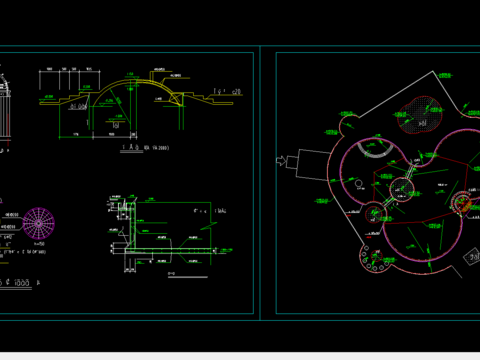Click the title underline below bridge elevation
This screenshot has width=480, height=360.
click(x=132, y=152)
